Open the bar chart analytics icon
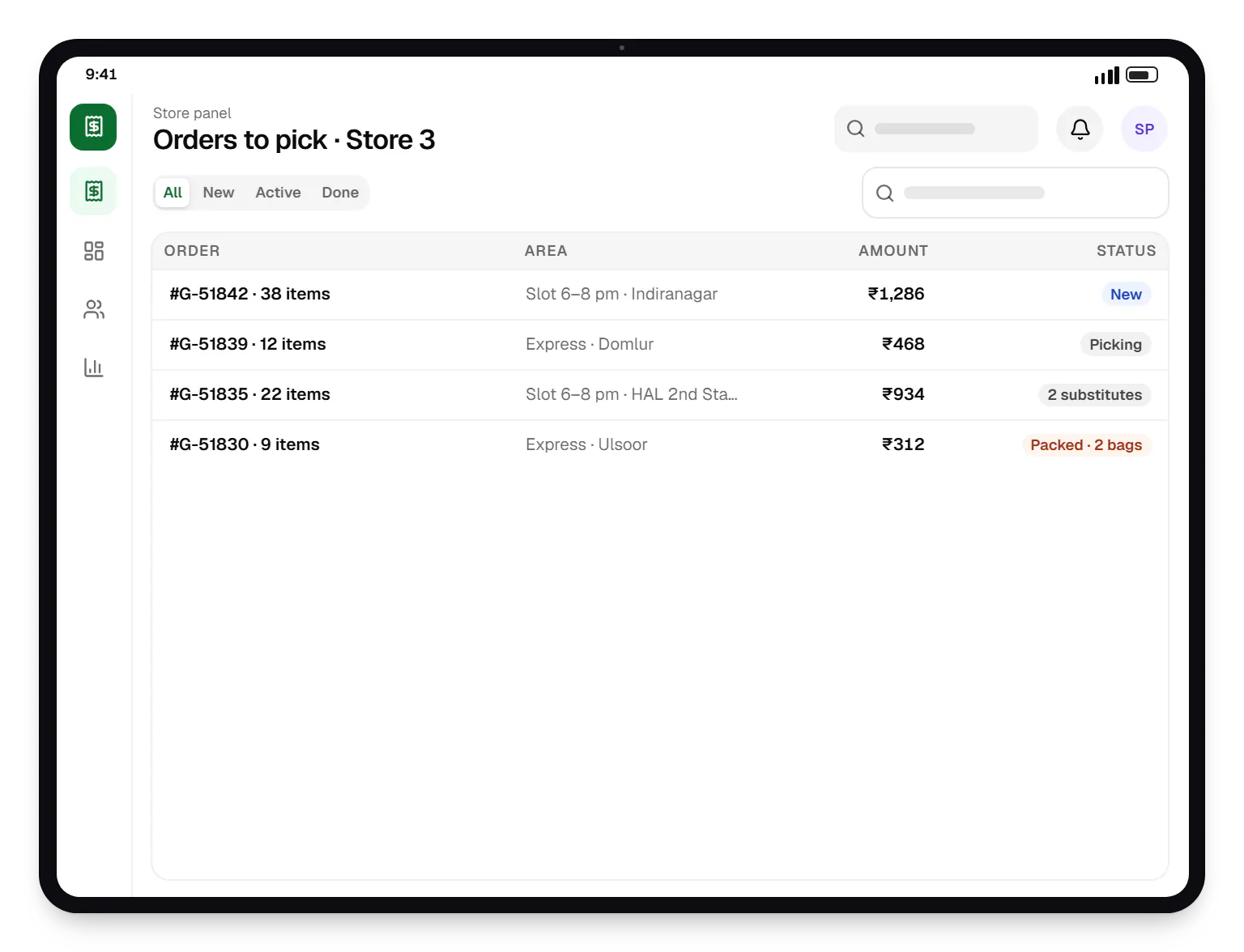 click(x=93, y=368)
